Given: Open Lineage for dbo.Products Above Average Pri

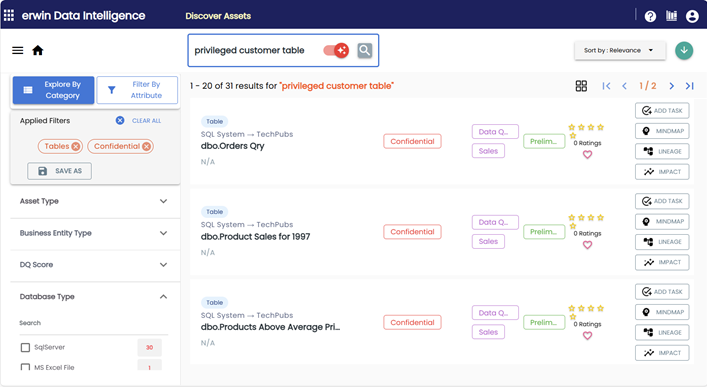Looking at the screenshot, I should [x=662, y=332].
